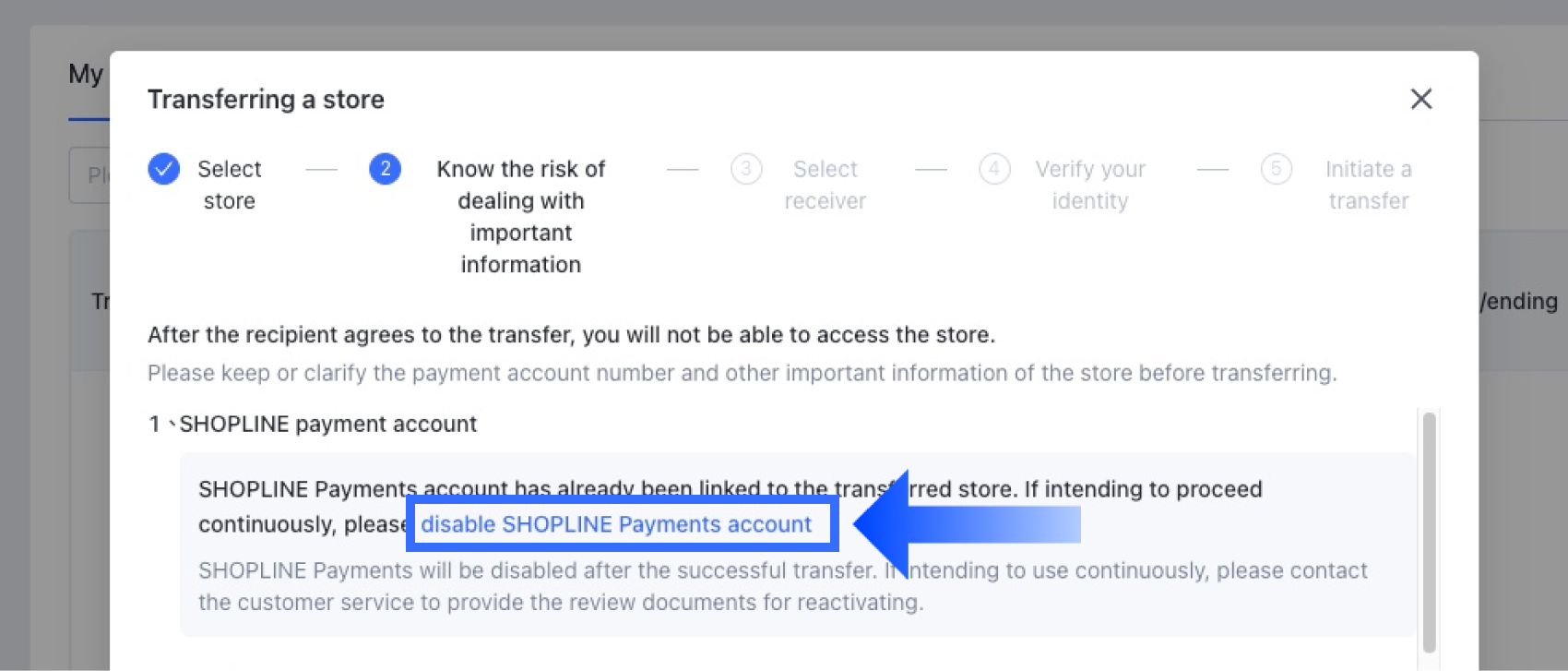Click the step 4 number circle
Screen dimensions: 1568x671
pyautogui.click(x=994, y=169)
